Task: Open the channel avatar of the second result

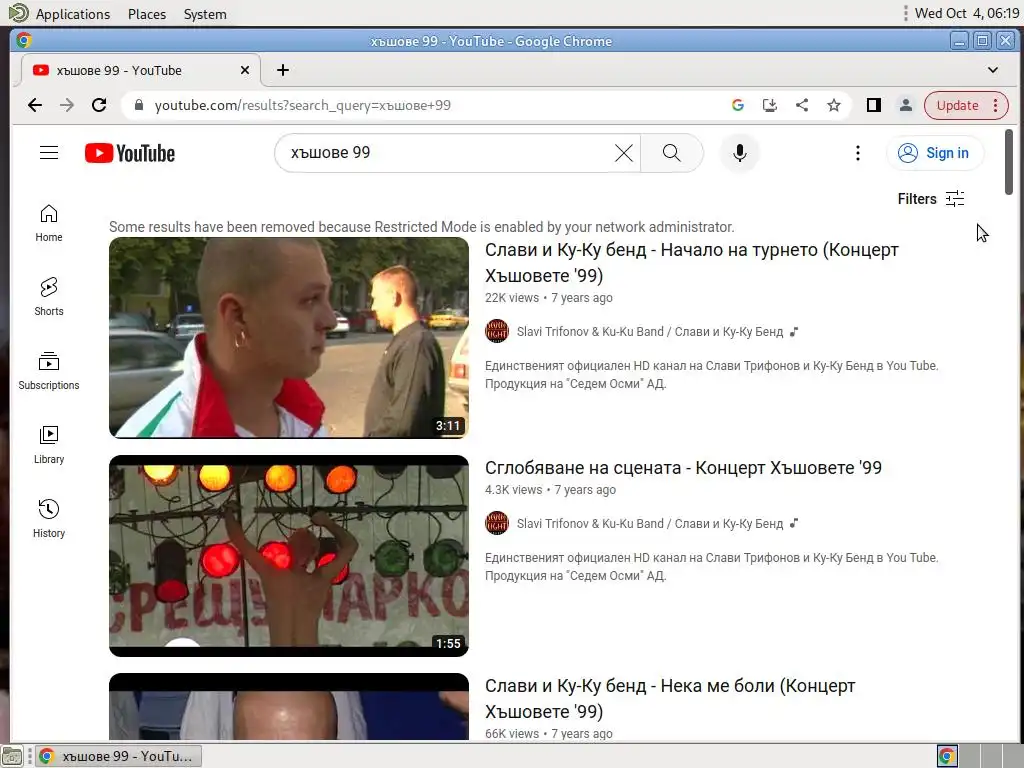Action: 497,523
